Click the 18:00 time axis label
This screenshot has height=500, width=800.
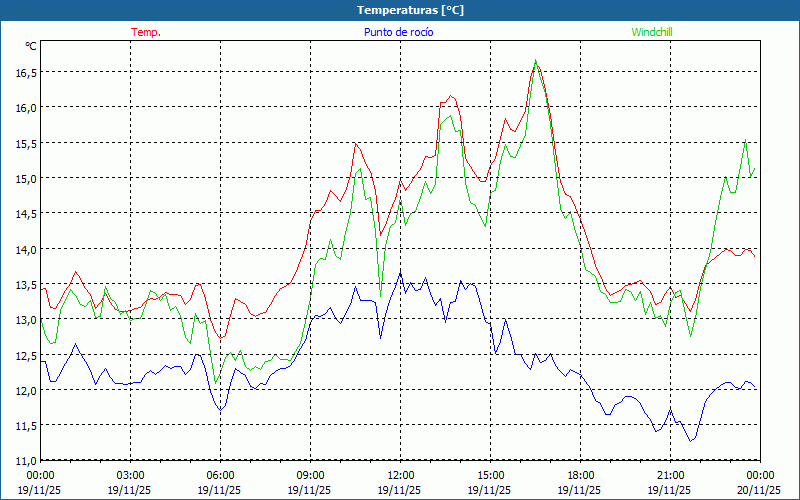click(580, 475)
